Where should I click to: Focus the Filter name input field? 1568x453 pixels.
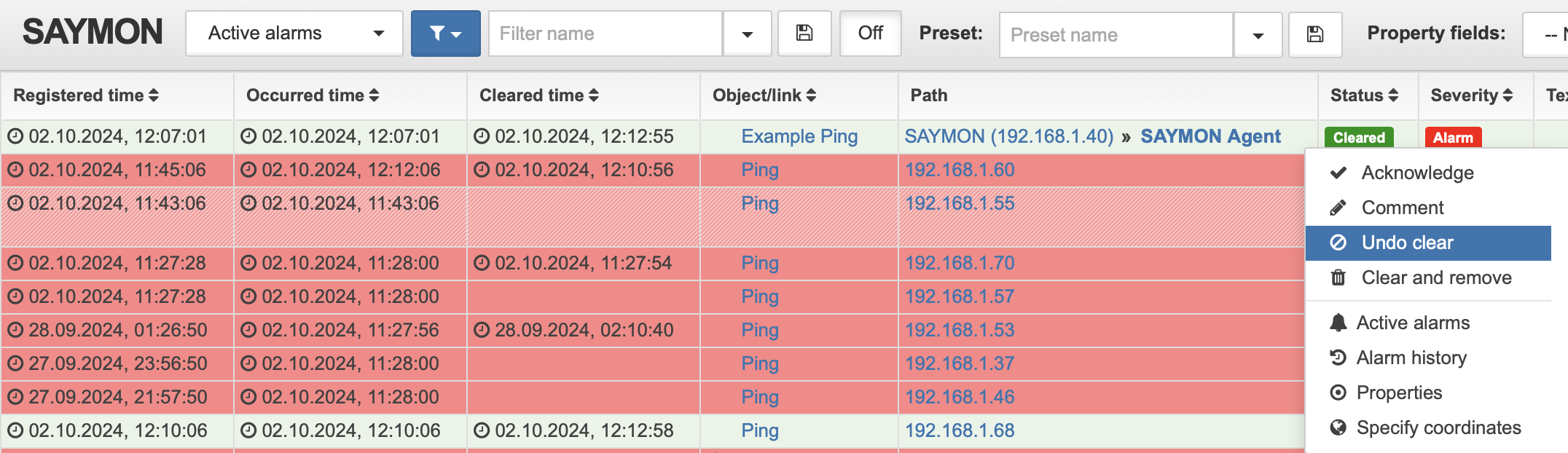tap(605, 34)
